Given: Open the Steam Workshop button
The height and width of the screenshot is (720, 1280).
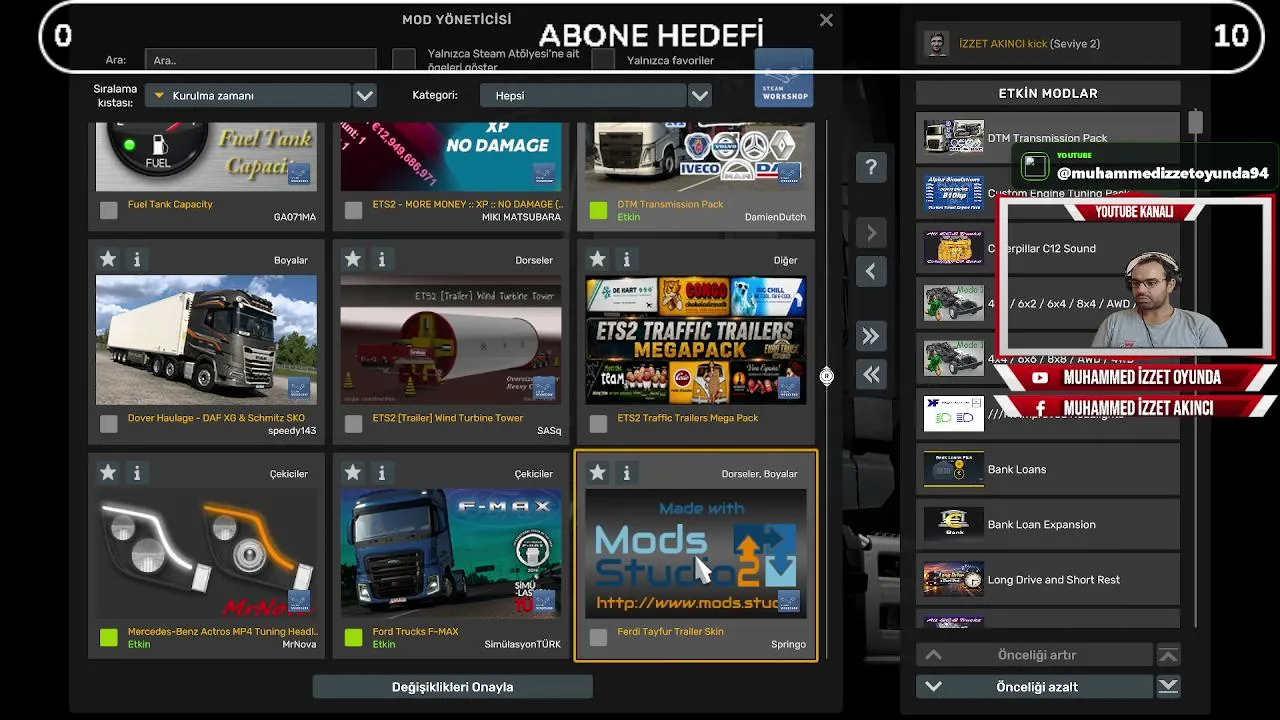Looking at the screenshot, I should (x=784, y=78).
